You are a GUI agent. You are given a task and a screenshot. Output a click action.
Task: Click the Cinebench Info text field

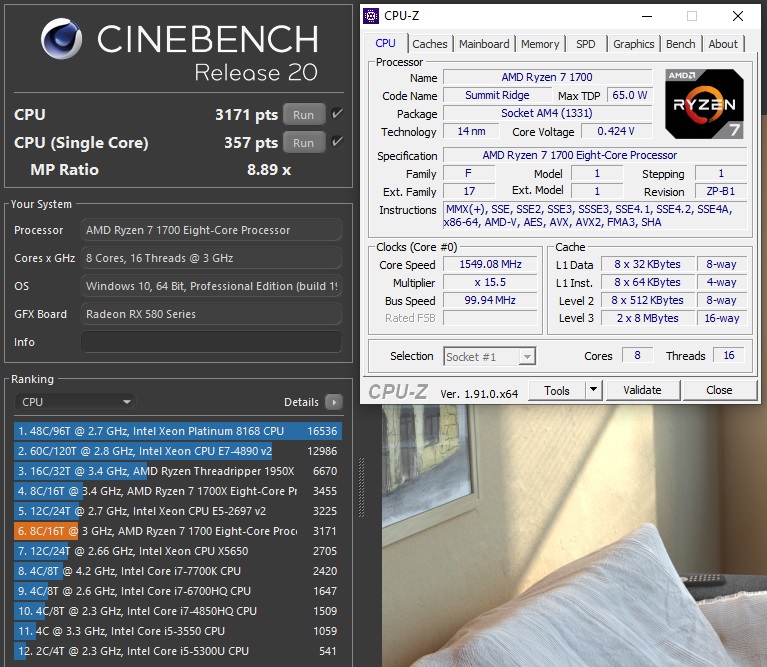[x=211, y=342]
